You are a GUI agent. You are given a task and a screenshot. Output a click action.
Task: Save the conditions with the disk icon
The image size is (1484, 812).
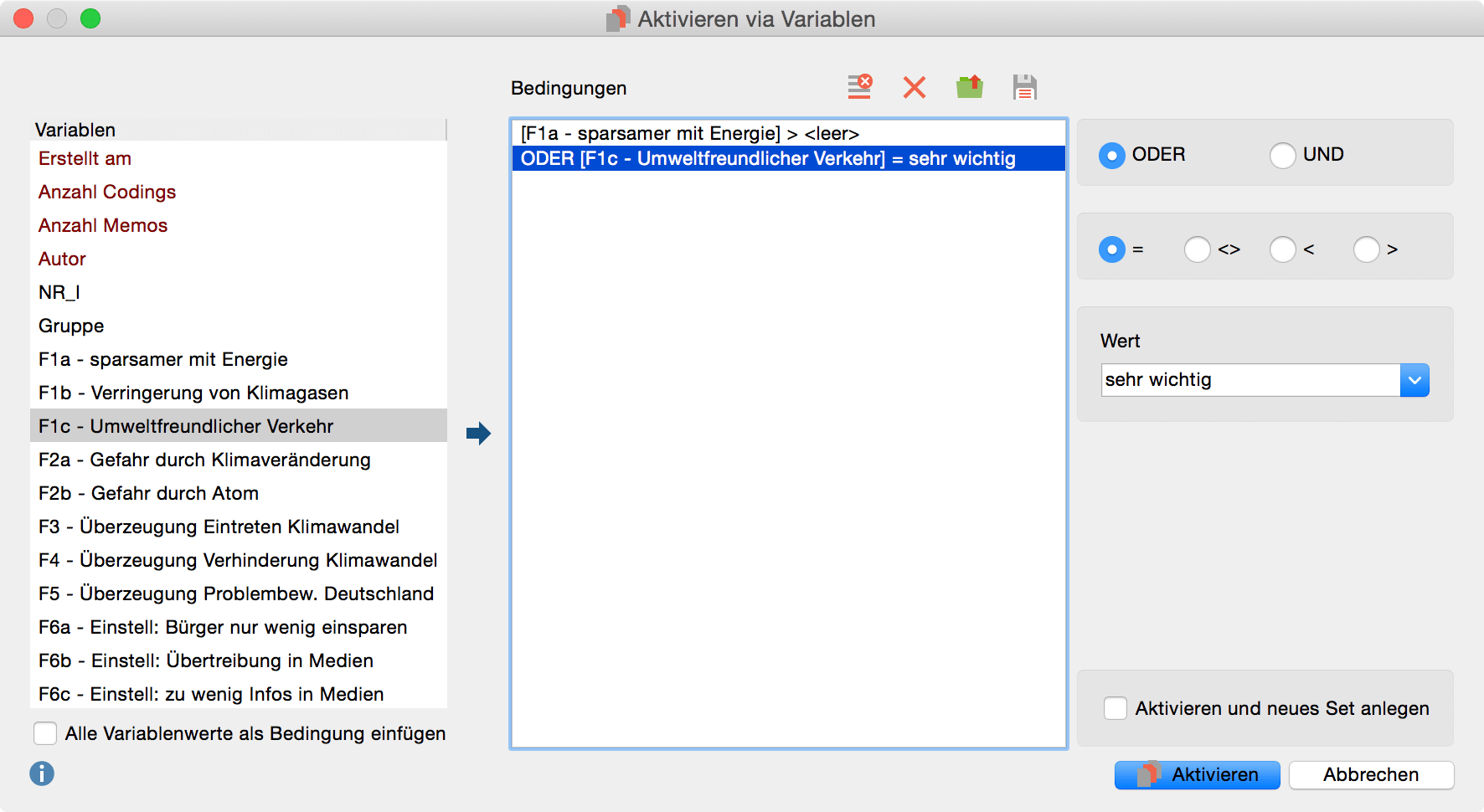(x=1024, y=87)
